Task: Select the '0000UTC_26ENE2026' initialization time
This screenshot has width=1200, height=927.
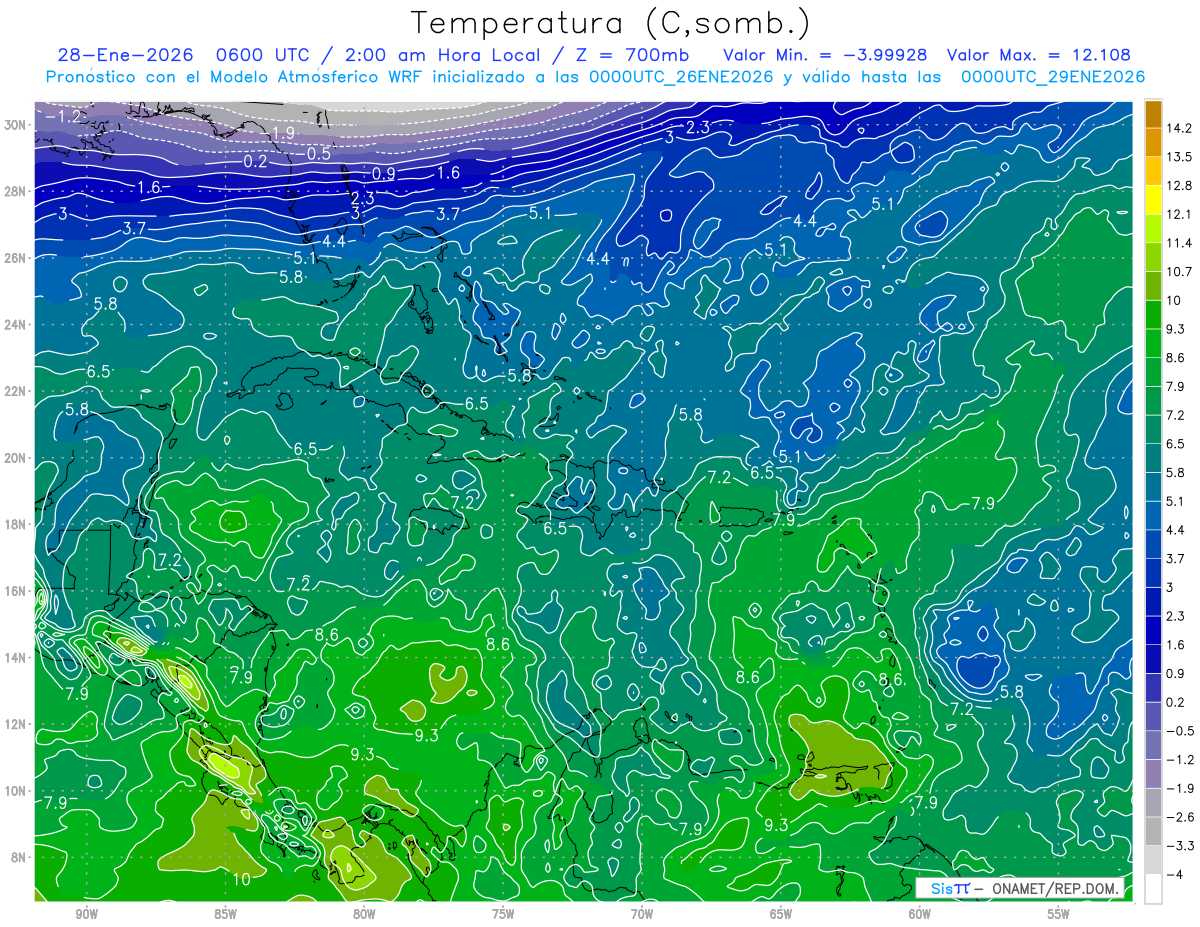Action: click(681, 76)
